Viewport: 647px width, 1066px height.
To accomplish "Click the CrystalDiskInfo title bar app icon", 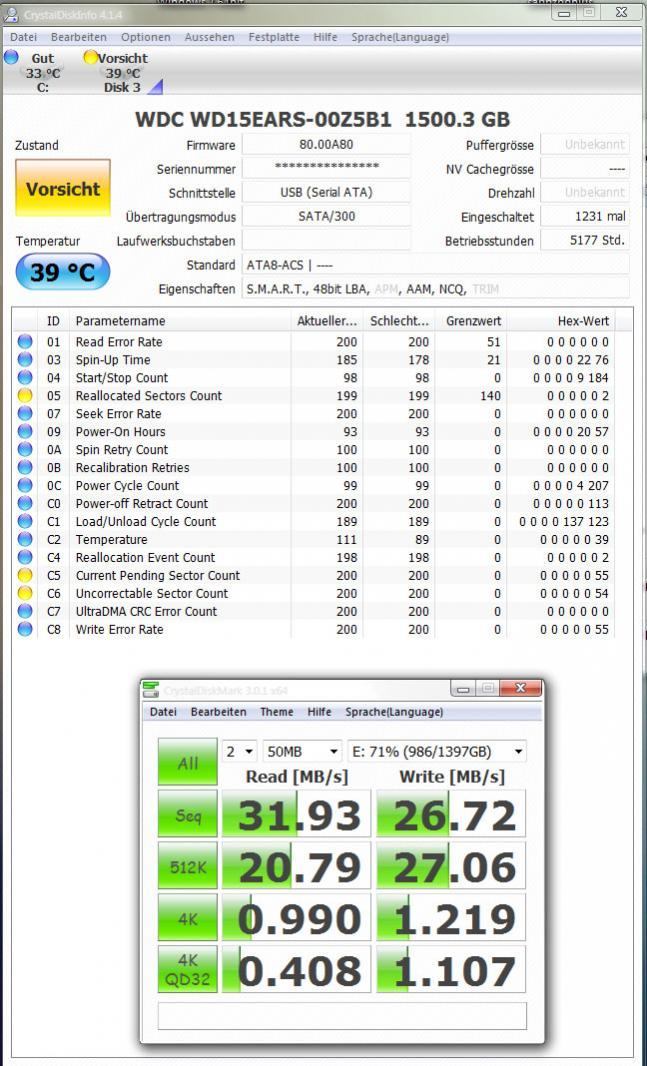I will (x=11, y=14).
